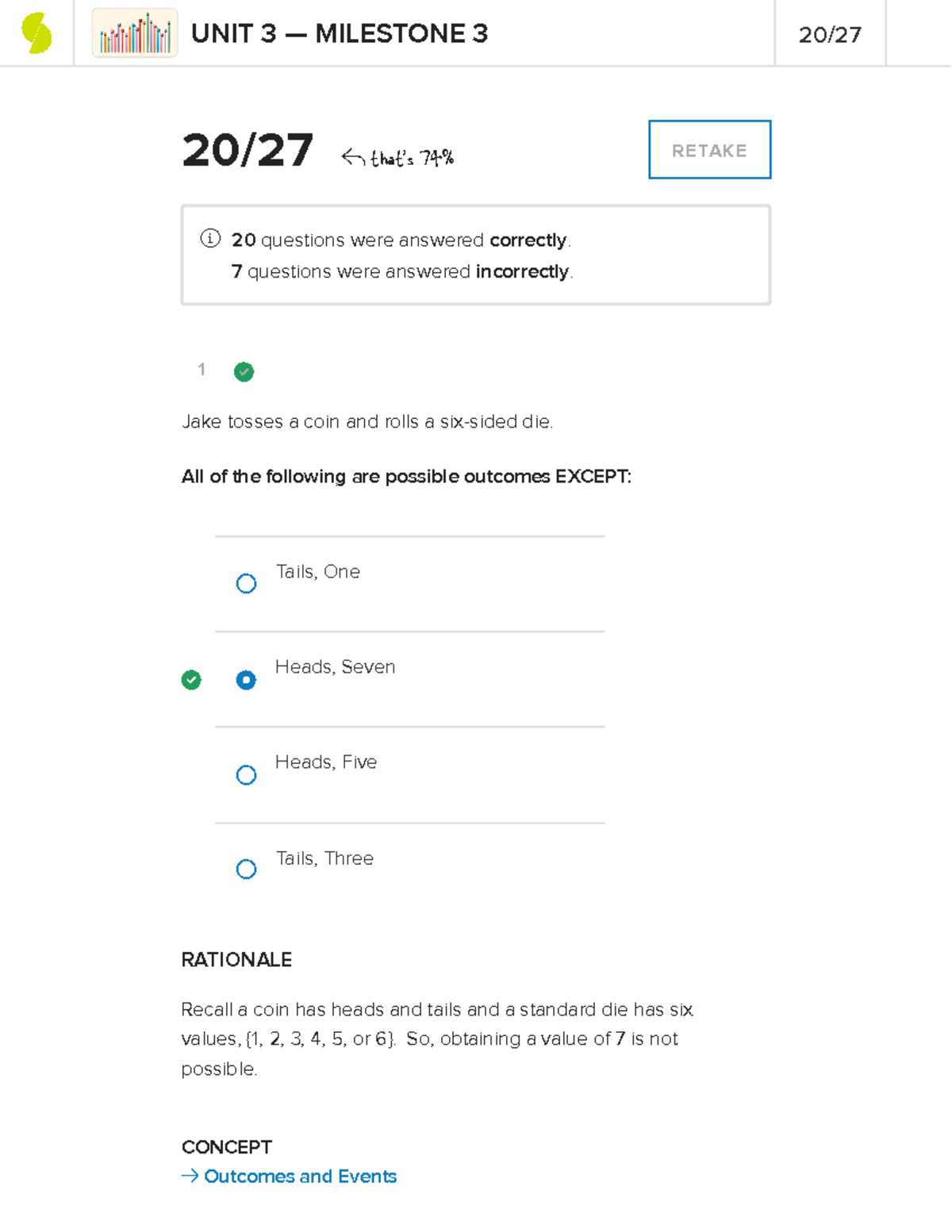The height and width of the screenshot is (1232, 952).
Task: Click the Unit 3 — Milestone 3 title
Action: [x=340, y=33]
